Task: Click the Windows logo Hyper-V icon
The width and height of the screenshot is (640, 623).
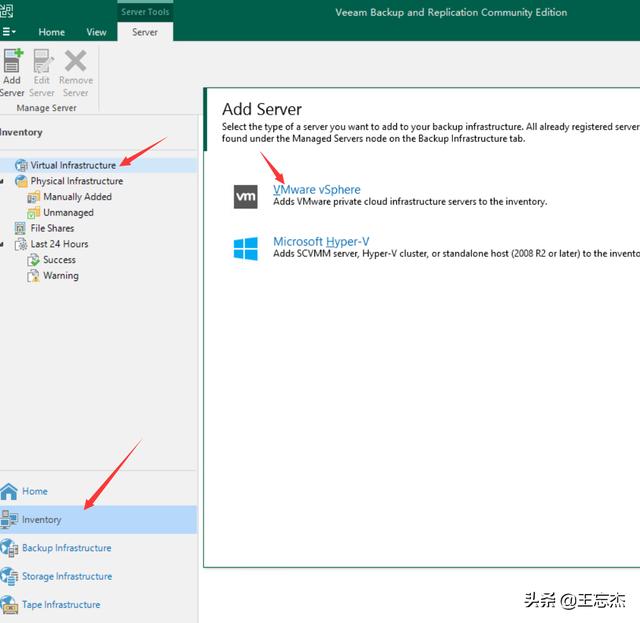Action: coord(246,249)
